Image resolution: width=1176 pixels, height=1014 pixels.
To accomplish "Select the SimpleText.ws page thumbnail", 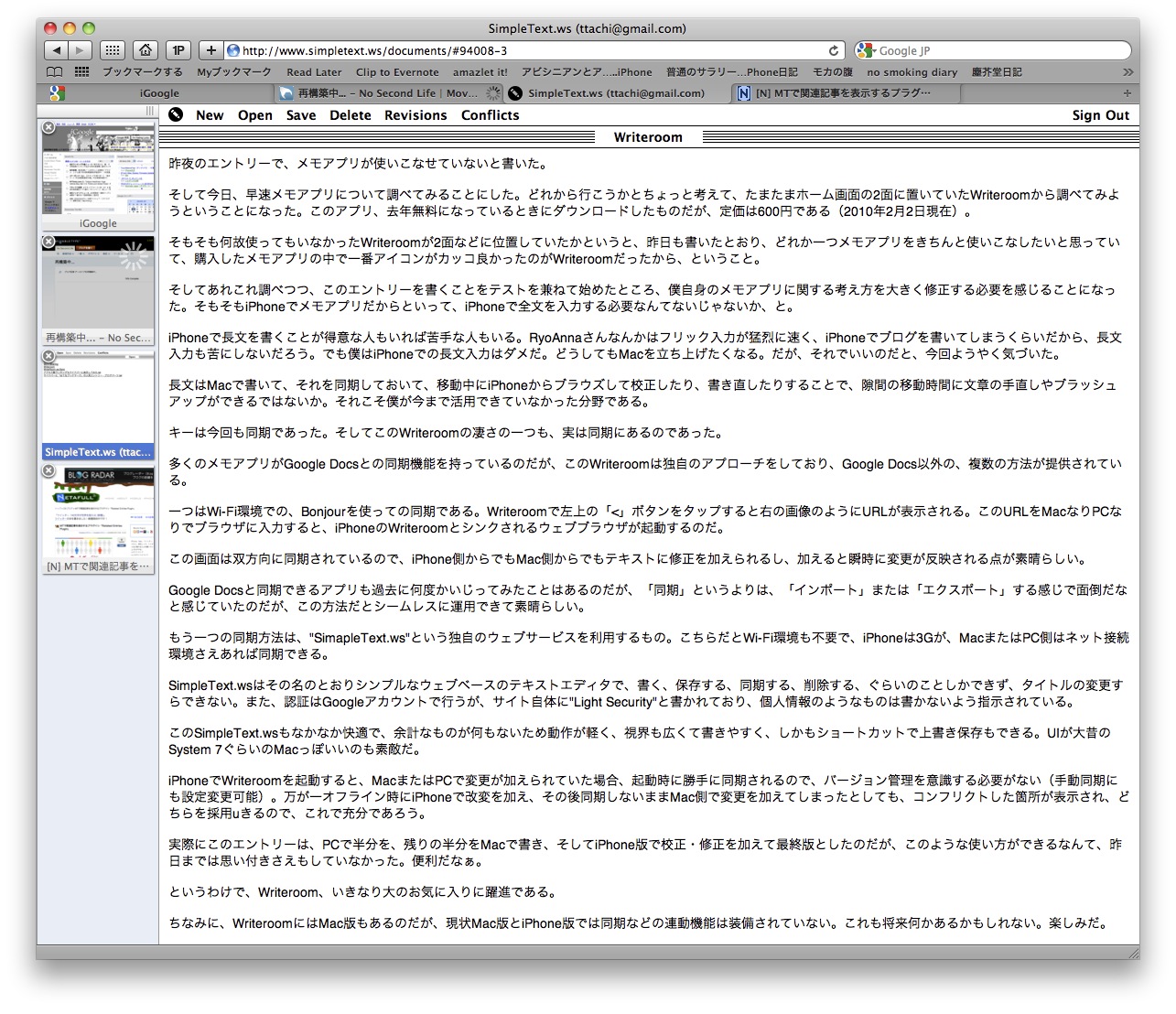I will [98, 404].
